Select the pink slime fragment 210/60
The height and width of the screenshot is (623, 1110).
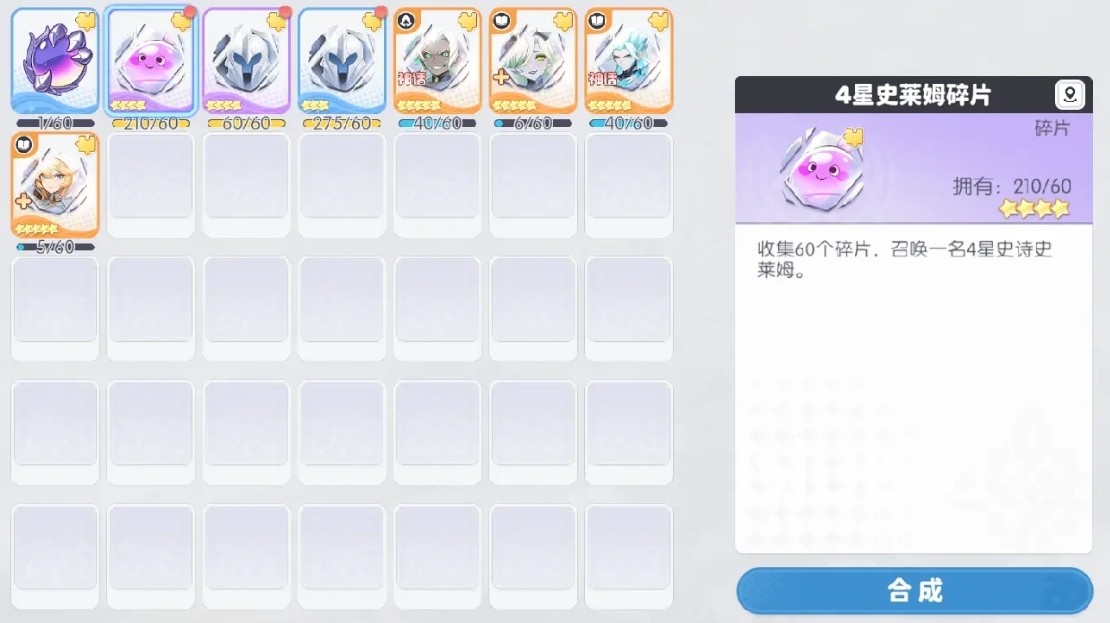[151, 61]
